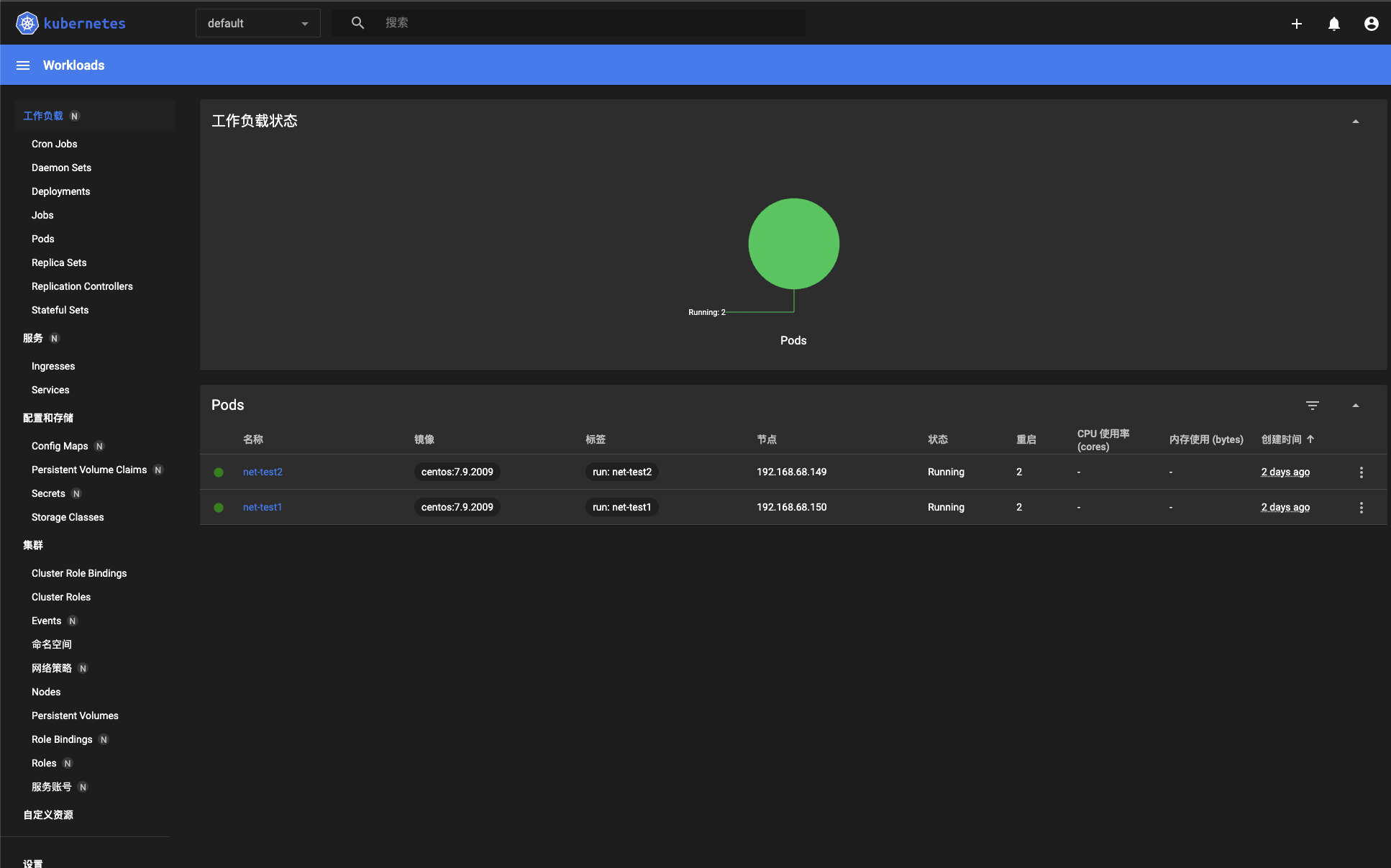Open Persistent Volume Claims page
Screen dimensions: 1391x868
point(89,470)
